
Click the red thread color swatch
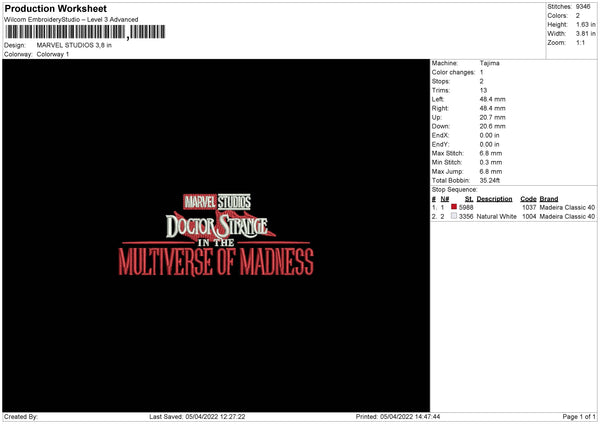[x=454, y=207]
